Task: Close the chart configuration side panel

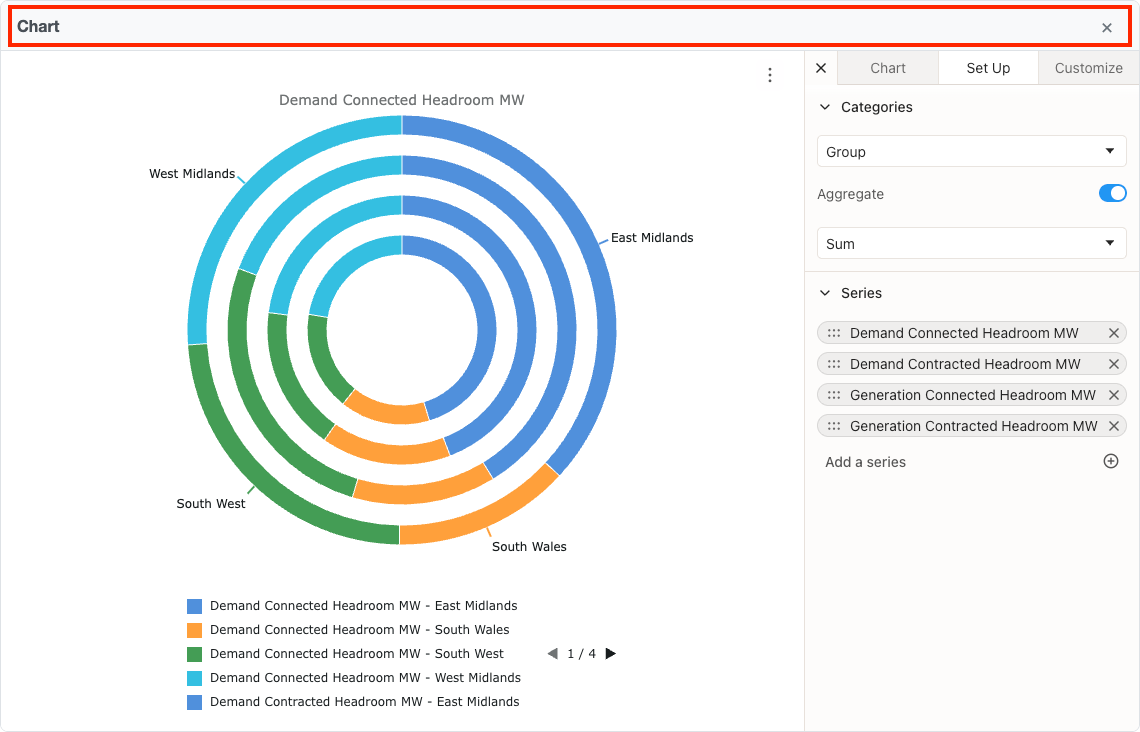Action: [x=820, y=67]
